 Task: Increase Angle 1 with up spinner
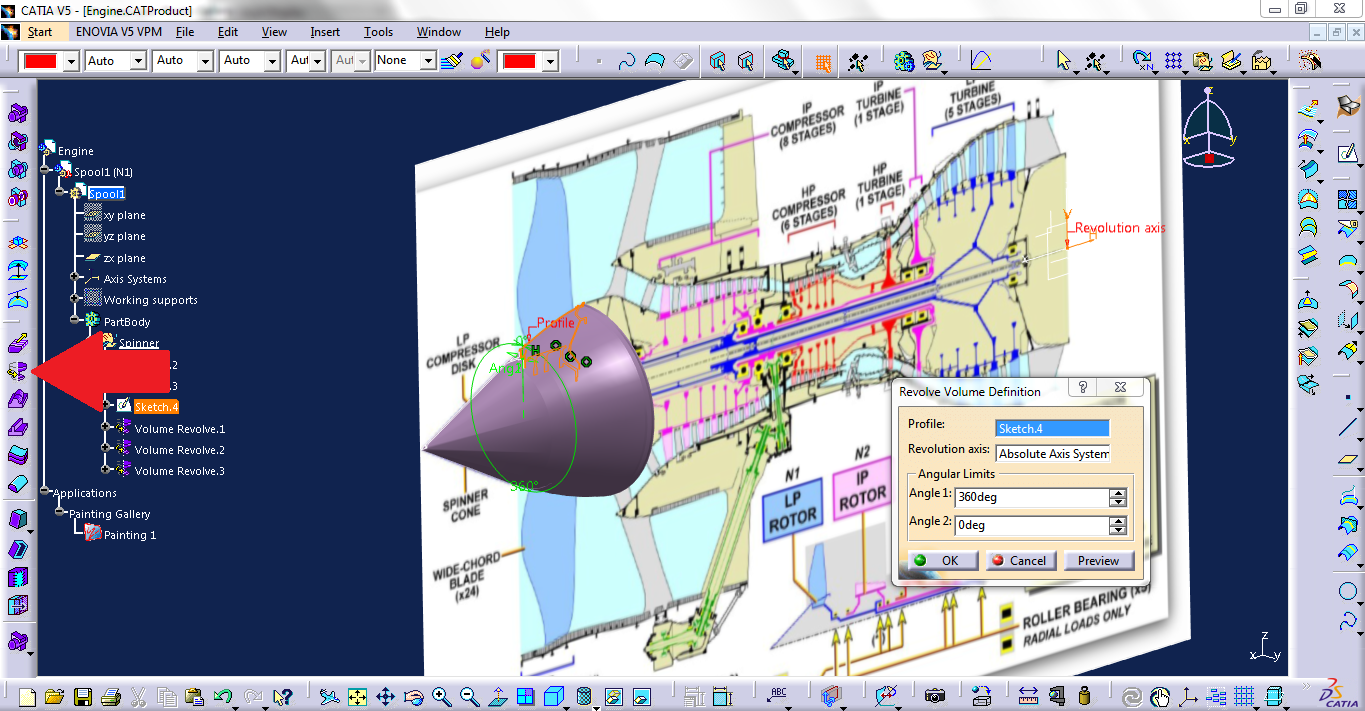click(1118, 493)
